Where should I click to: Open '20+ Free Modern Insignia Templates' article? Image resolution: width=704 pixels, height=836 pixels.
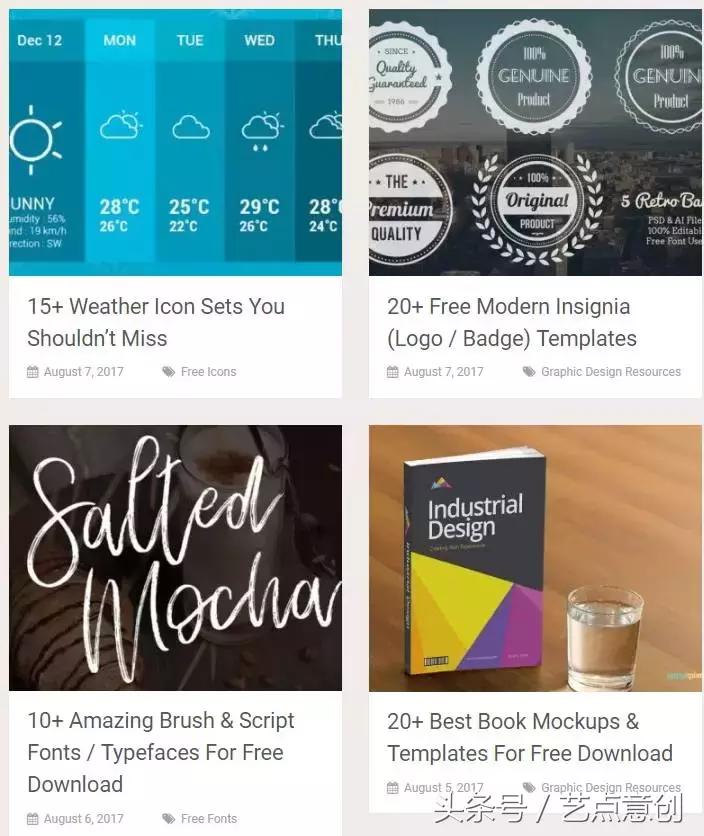coord(512,322)
